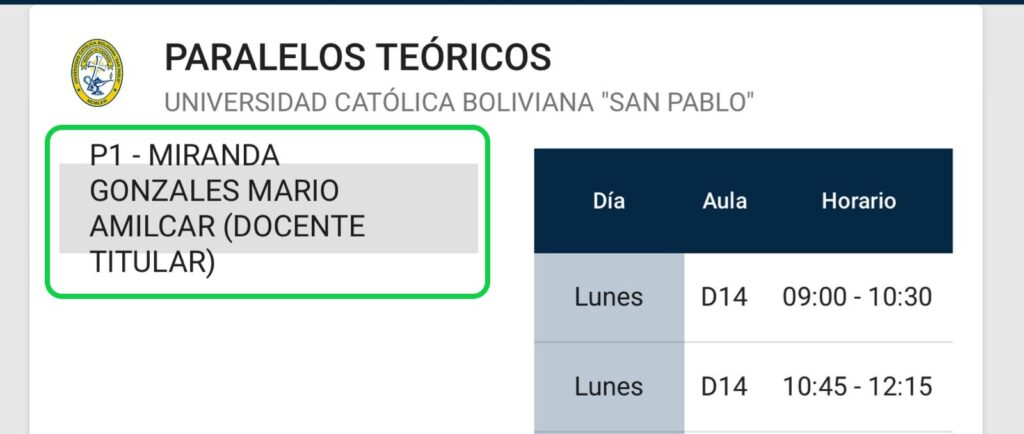The width and height of the screenshot is (1024, 434).
Task: Select Lunes in the 09:00 - 10:30 row
Action: coord(608,297)
